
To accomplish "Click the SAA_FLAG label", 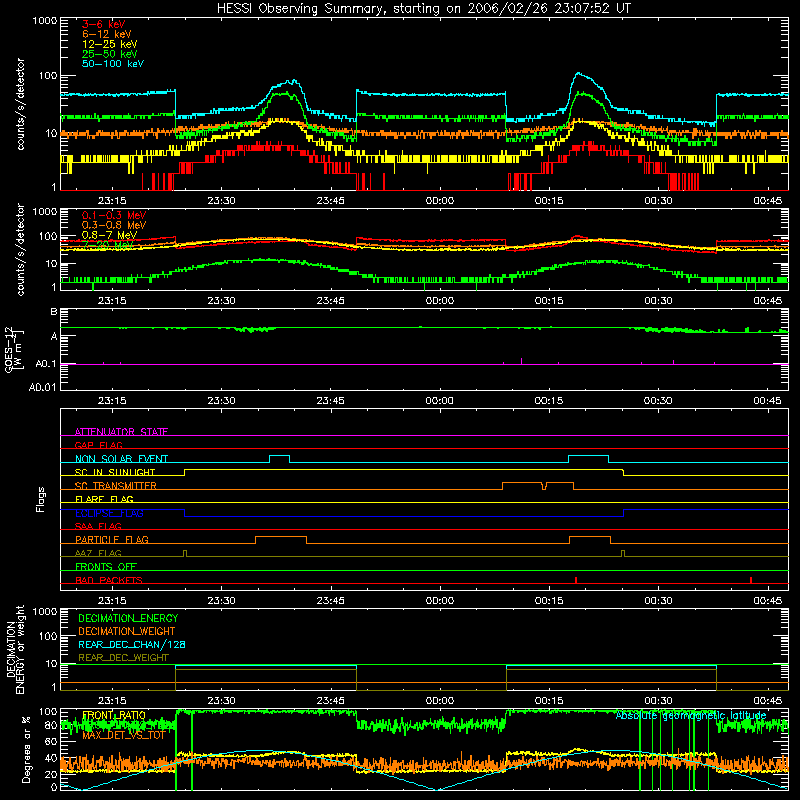I will (98, 526).
